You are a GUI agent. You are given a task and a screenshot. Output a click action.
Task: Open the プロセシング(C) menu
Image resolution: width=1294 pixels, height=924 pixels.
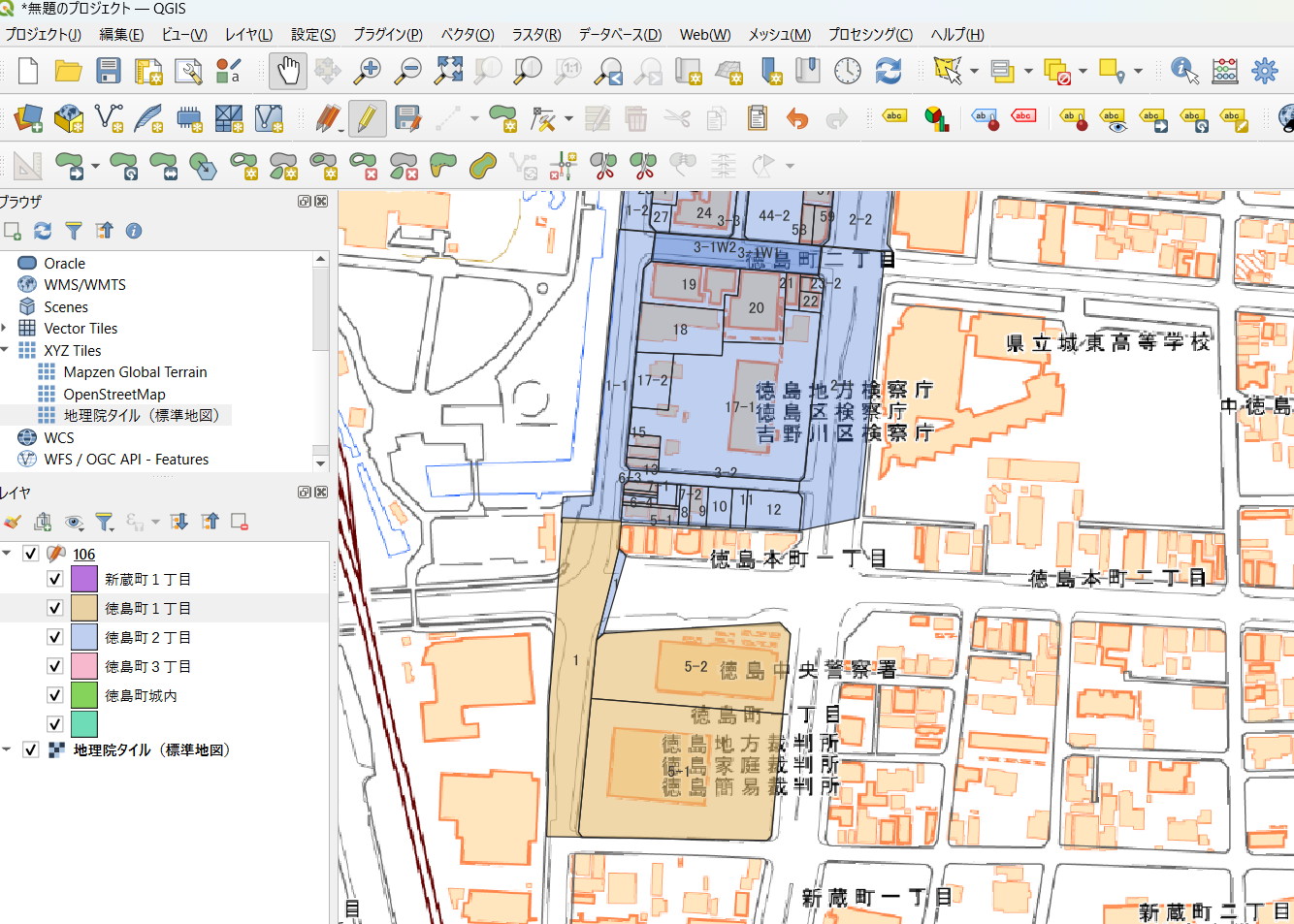click(869, 34)
